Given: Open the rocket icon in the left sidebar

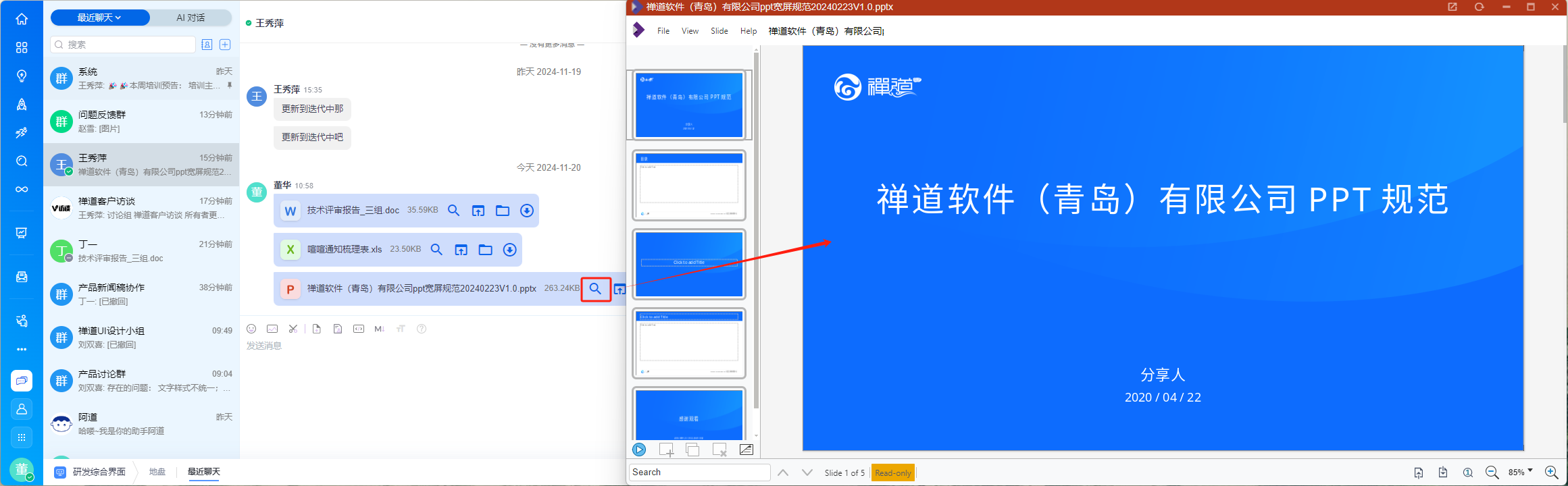Looking at the screenshot, I should (x=22, y=104).
